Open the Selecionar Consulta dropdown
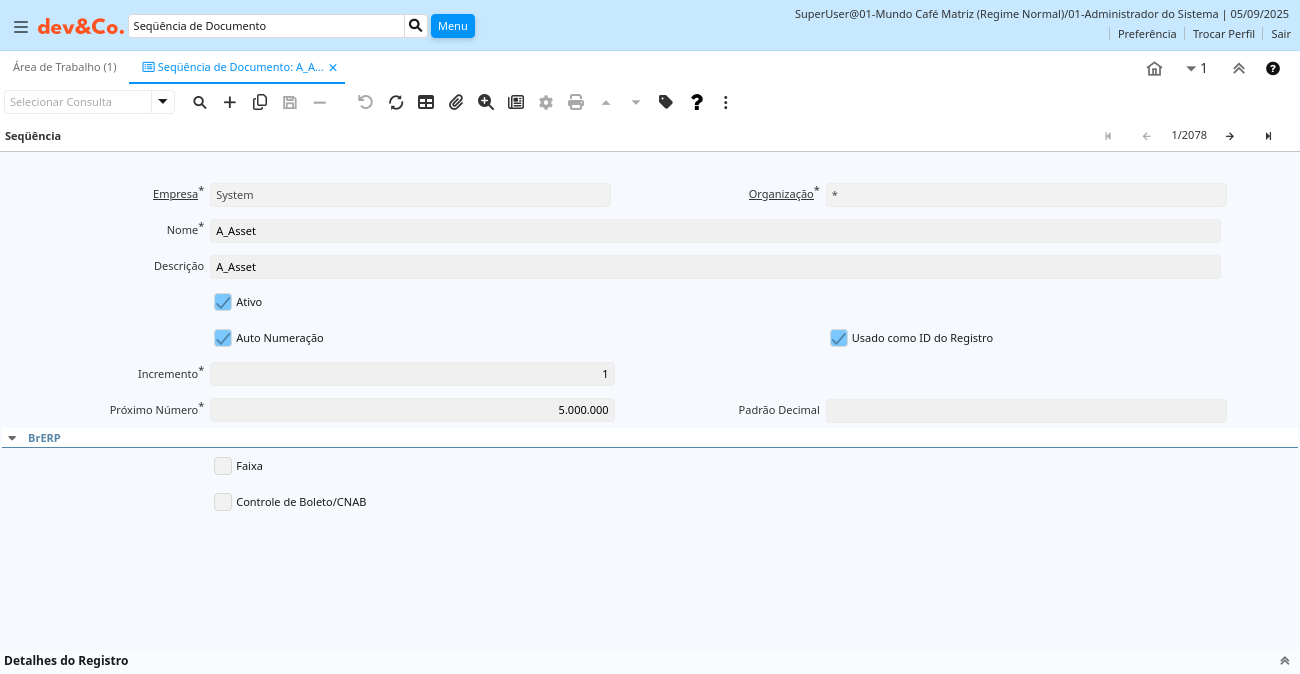This screenshot has width=1300, height=674. click(163, 102)
